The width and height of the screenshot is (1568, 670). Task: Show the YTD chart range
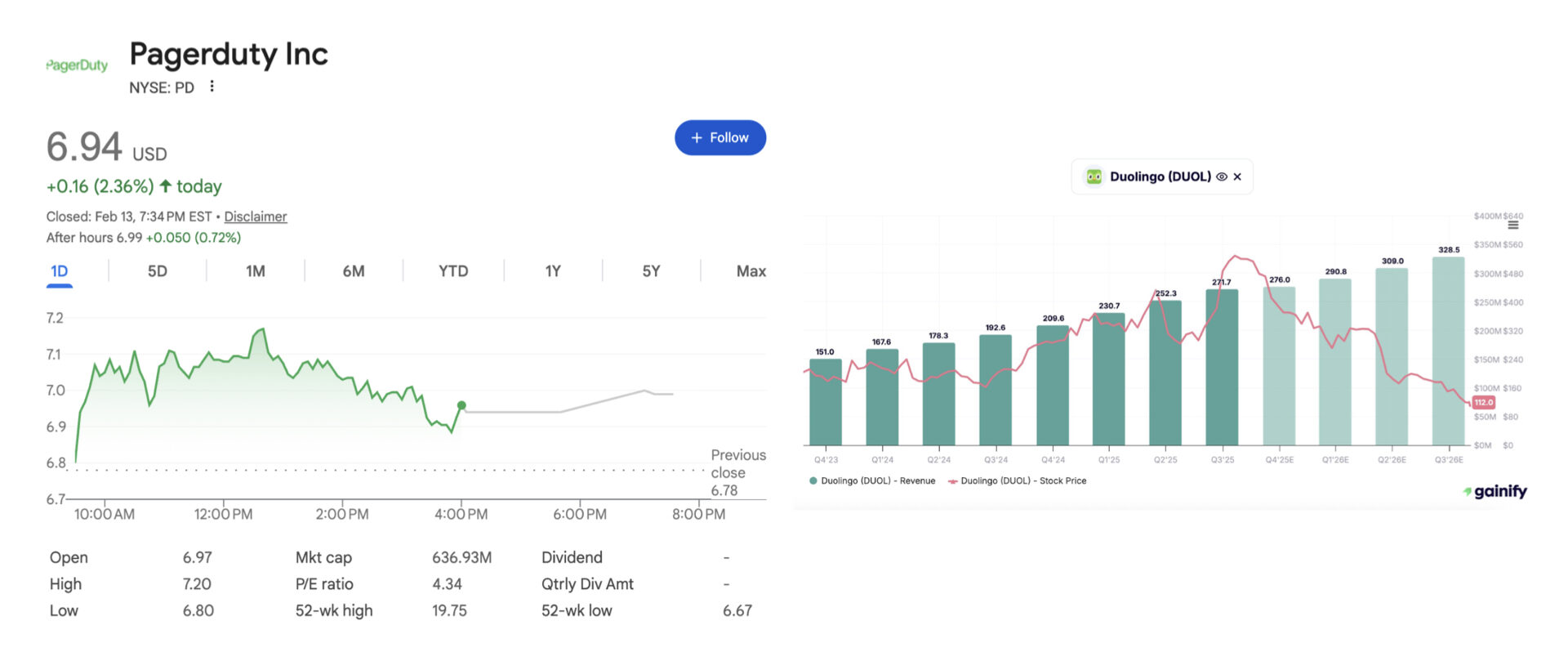(453, 271)
